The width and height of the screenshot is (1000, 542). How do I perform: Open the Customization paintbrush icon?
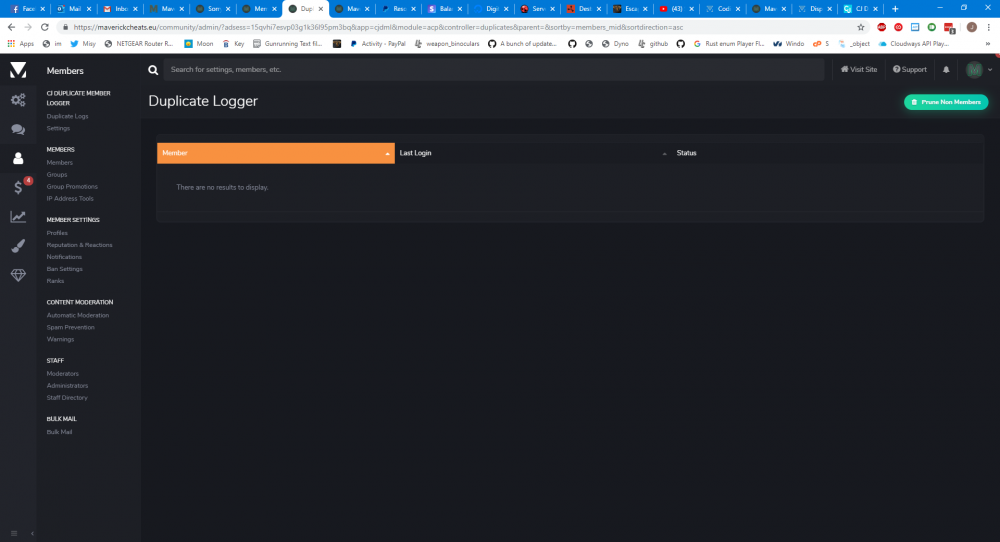18,245
